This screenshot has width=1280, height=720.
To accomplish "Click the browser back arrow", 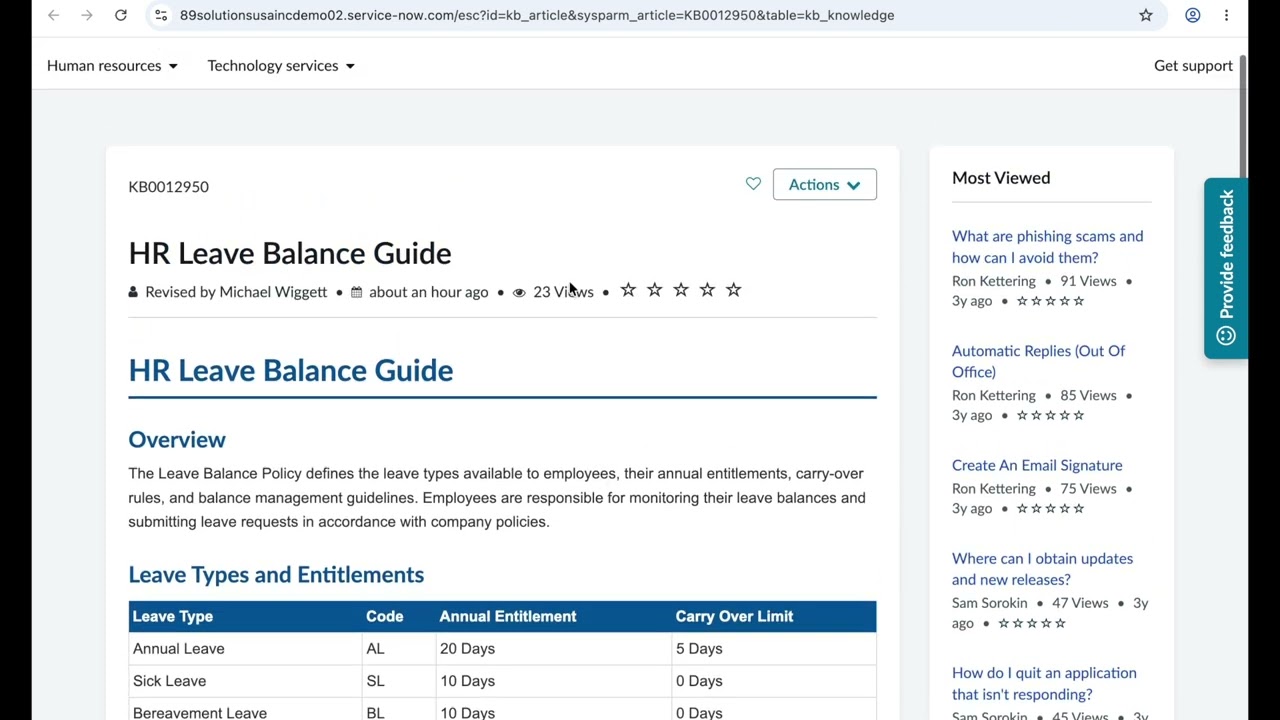I will coord(54,15).
